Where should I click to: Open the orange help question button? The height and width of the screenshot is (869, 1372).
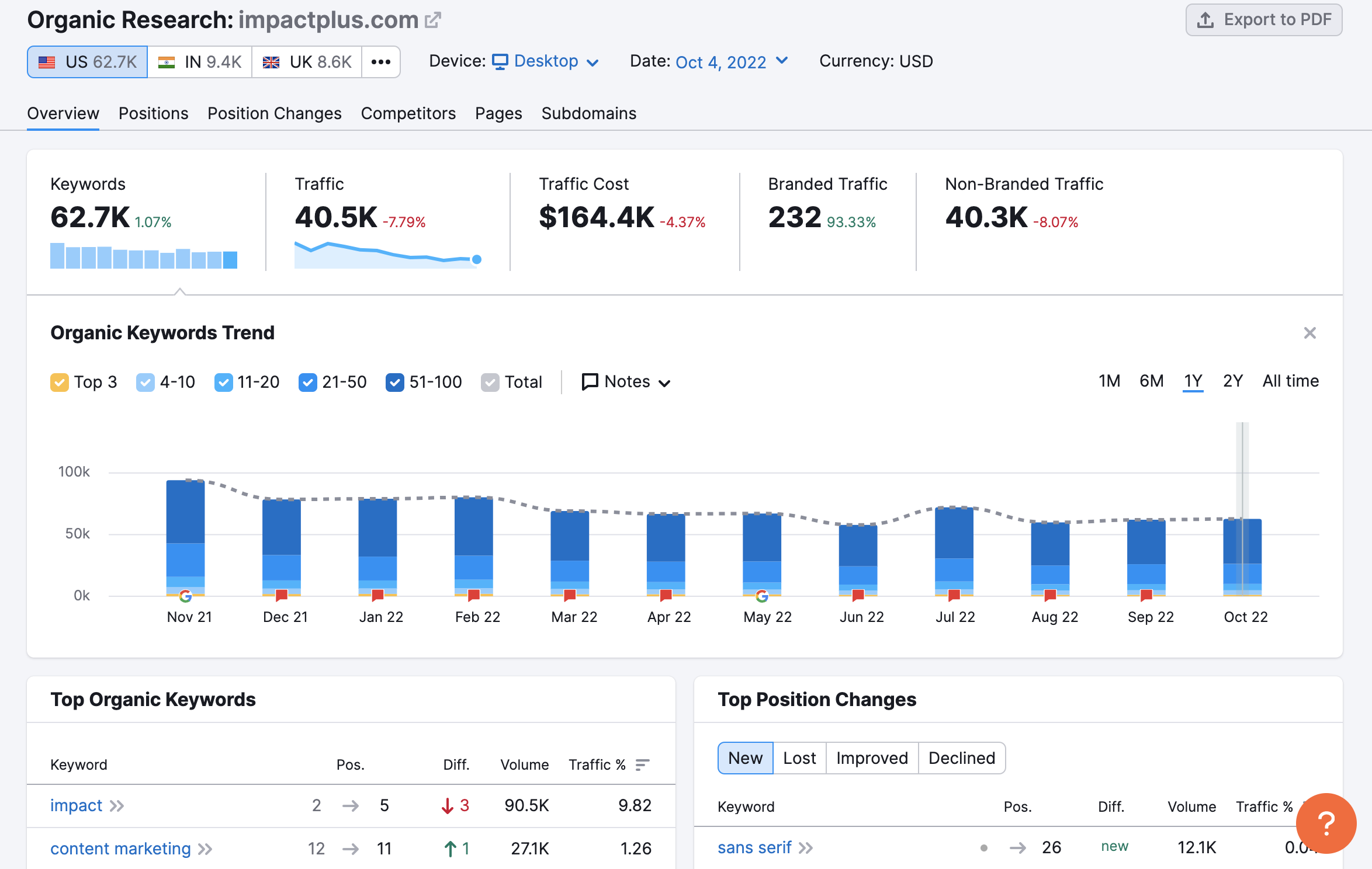[1326, 823]
